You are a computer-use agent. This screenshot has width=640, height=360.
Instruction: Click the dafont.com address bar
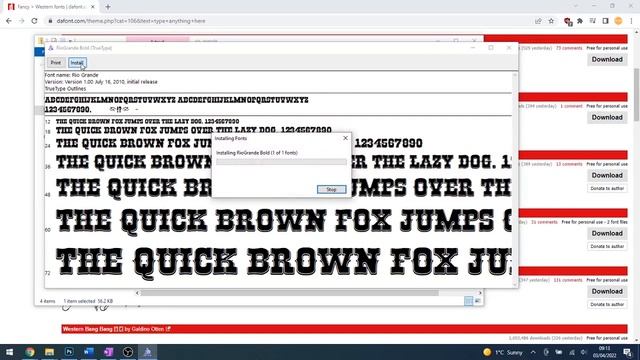286,21
